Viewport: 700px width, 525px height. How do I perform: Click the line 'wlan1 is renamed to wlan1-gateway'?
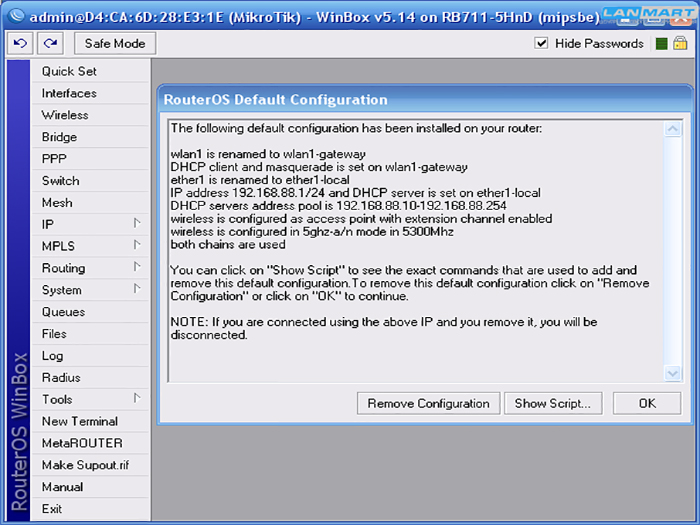(x=268, y=154)
